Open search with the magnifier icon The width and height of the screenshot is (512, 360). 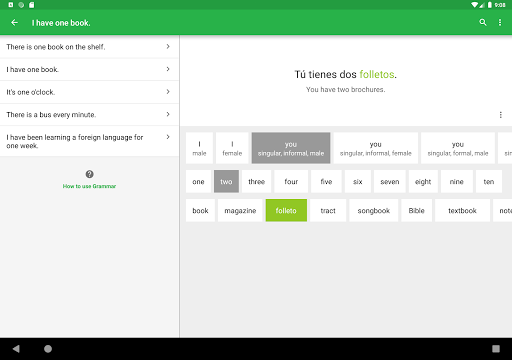[483, 22]
